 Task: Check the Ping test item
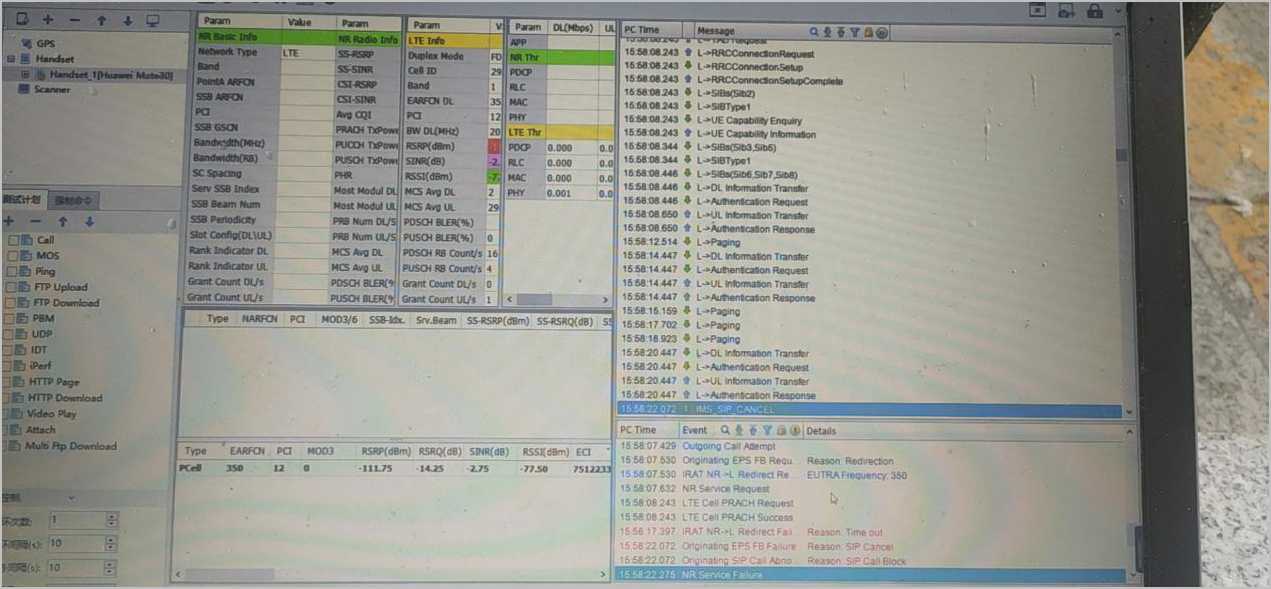(x=13, y=272)
